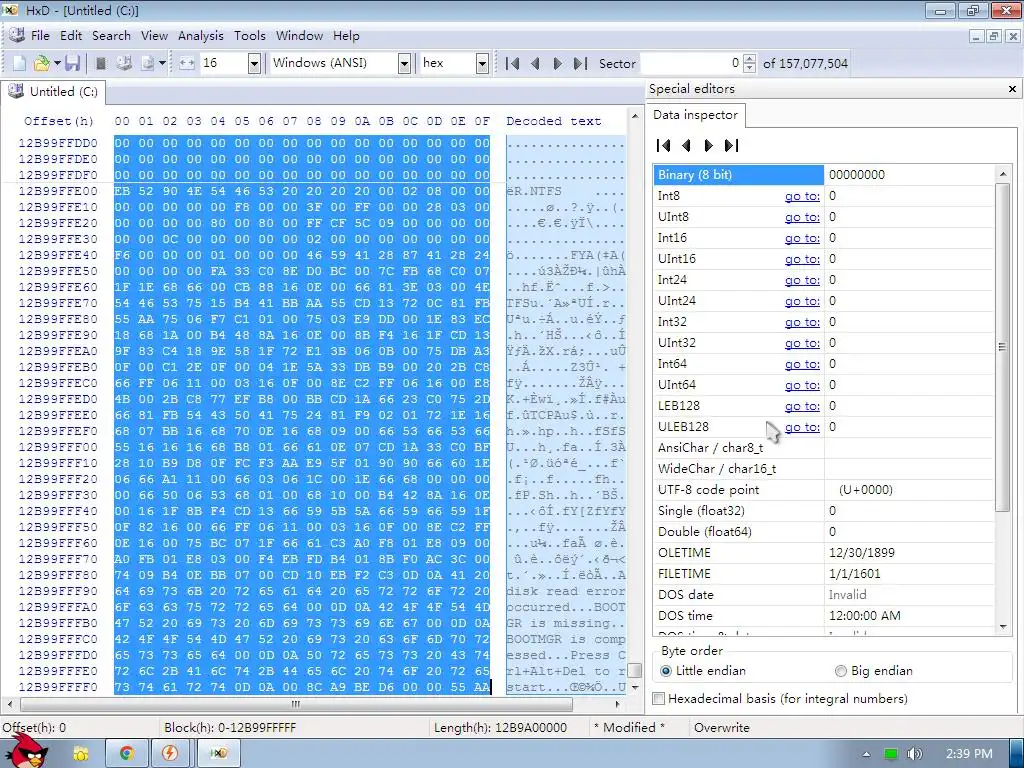Step to next byte in Data inspector
1024x768 pixels.
709,146
